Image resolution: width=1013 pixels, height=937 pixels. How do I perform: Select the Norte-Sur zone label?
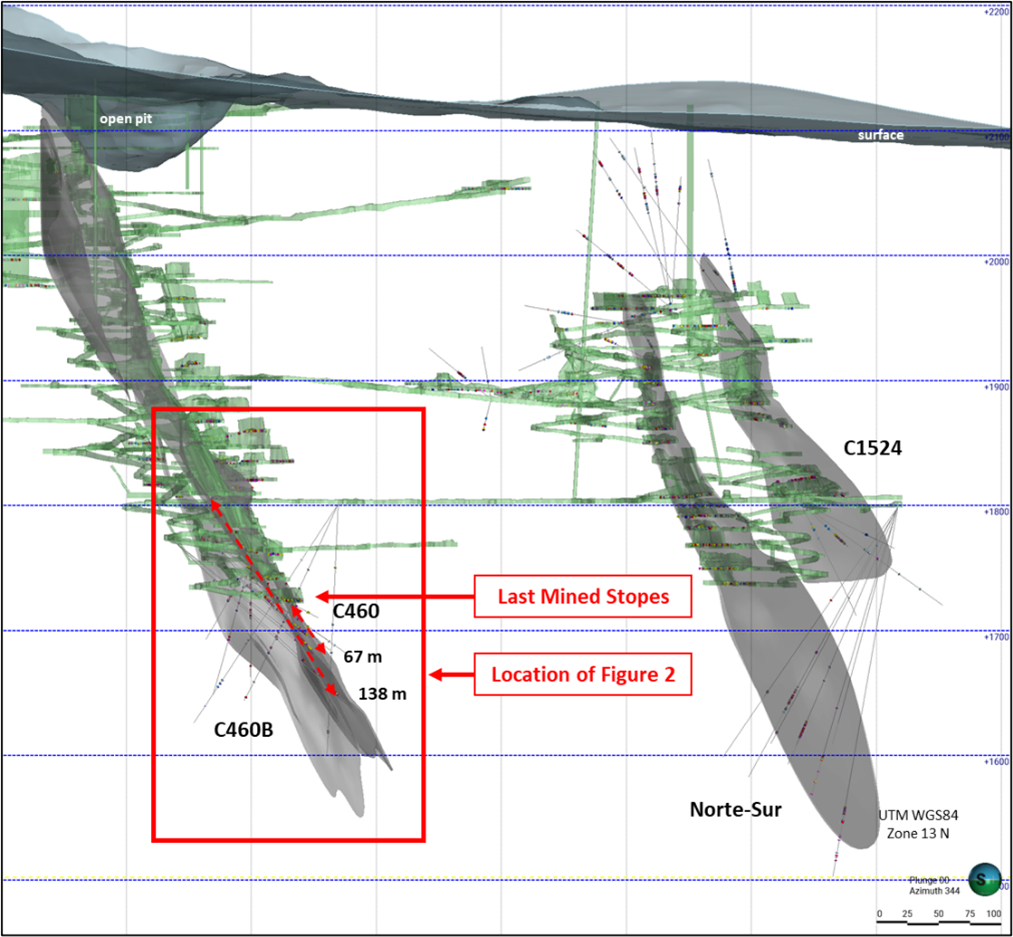click(735, 809)
